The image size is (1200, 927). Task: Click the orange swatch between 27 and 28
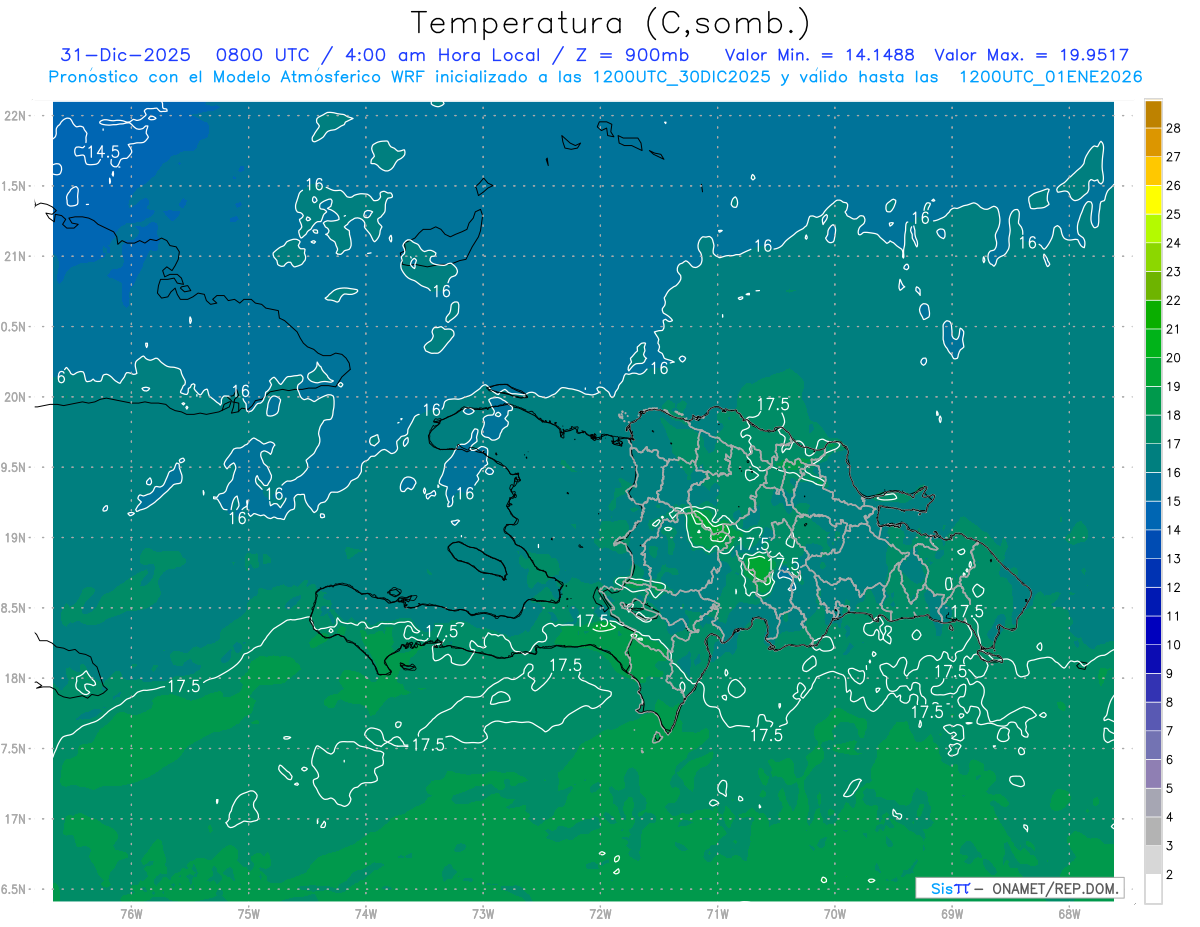coord(1153,142)
